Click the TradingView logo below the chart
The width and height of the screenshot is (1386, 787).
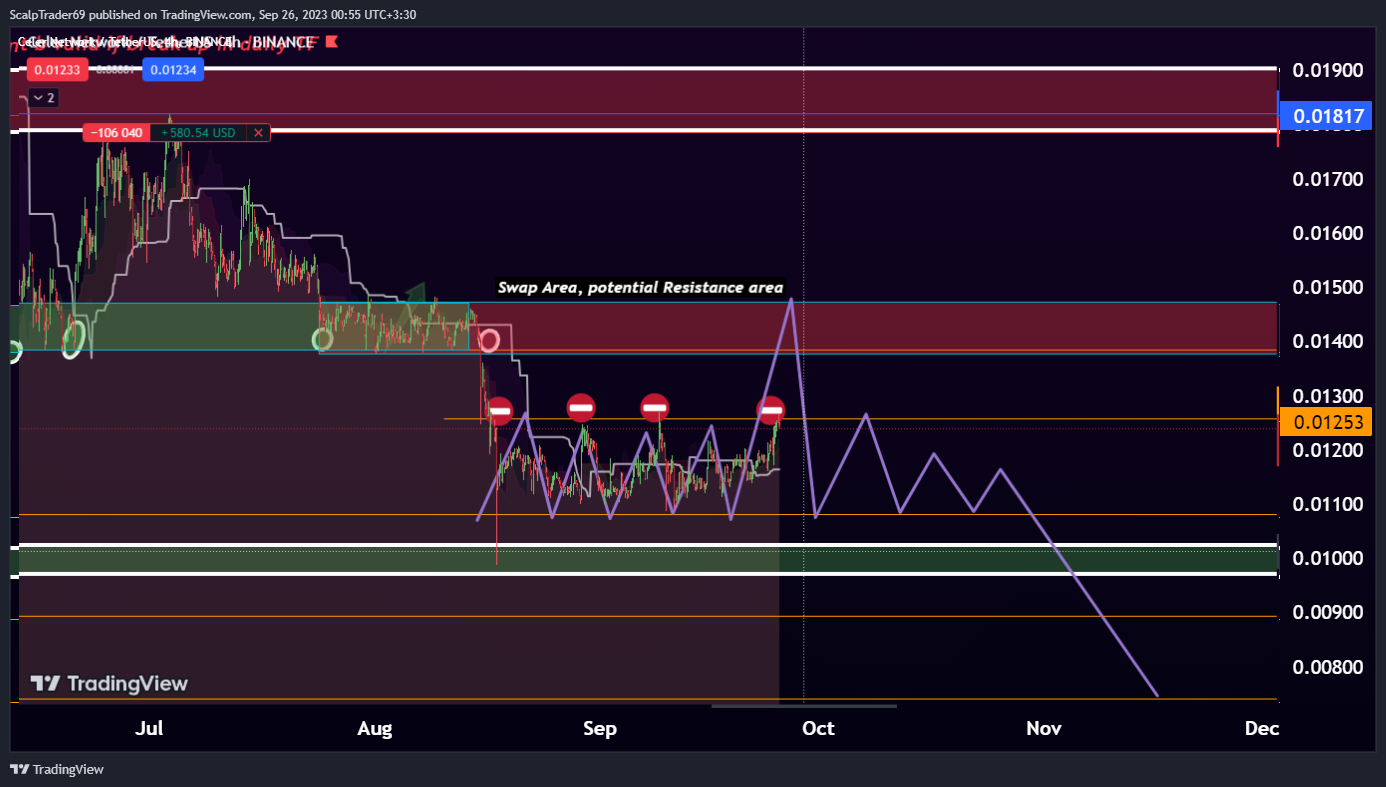[x=57, y=769]
